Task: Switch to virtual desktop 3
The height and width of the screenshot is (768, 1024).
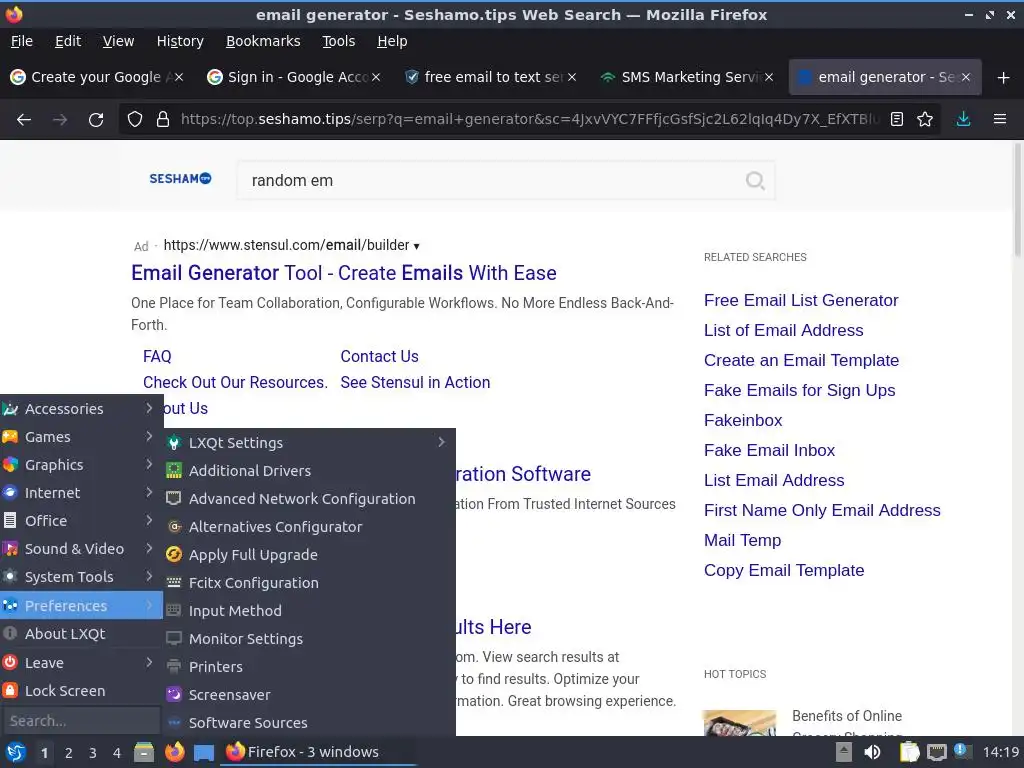Action: tap(93, 753)
